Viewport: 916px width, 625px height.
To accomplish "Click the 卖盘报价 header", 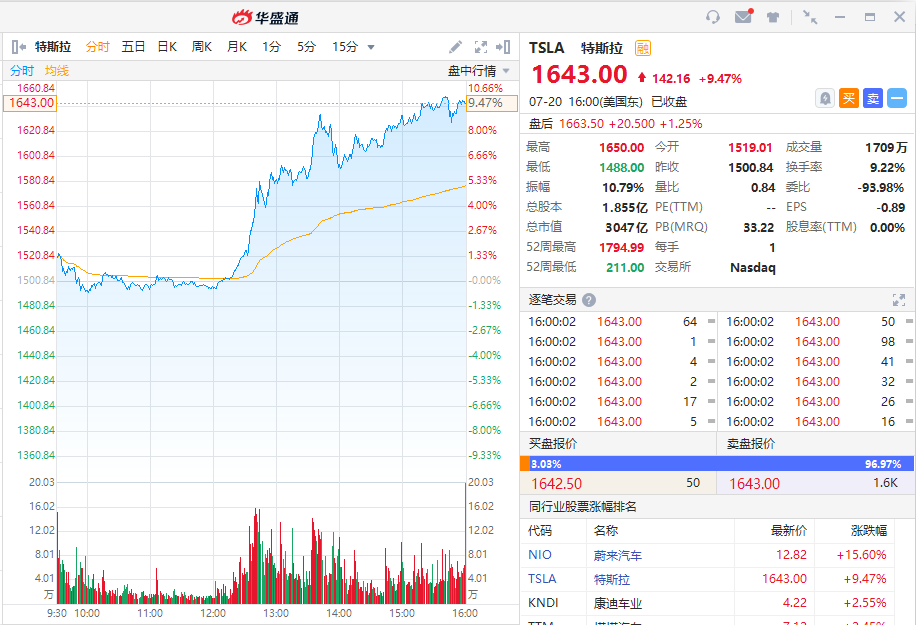I will (x=751, y=444).
